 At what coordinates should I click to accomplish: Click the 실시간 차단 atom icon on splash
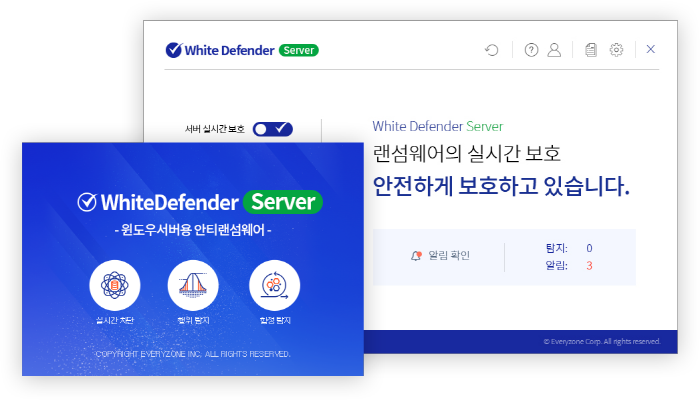pos(115,285)
